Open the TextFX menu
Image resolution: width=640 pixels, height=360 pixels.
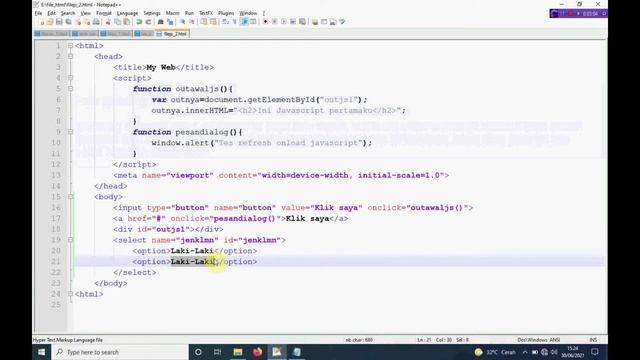(206, 13)
